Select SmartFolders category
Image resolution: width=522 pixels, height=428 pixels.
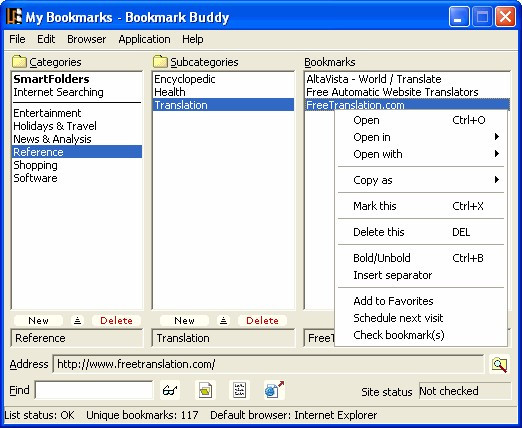[77, 79]
